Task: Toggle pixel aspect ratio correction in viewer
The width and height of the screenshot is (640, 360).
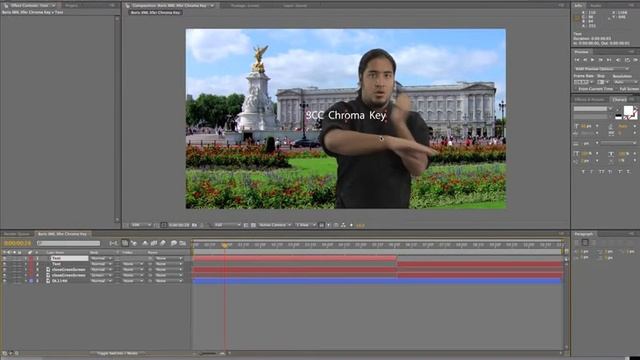Action: pyautogui.click(x=322, y=225)
